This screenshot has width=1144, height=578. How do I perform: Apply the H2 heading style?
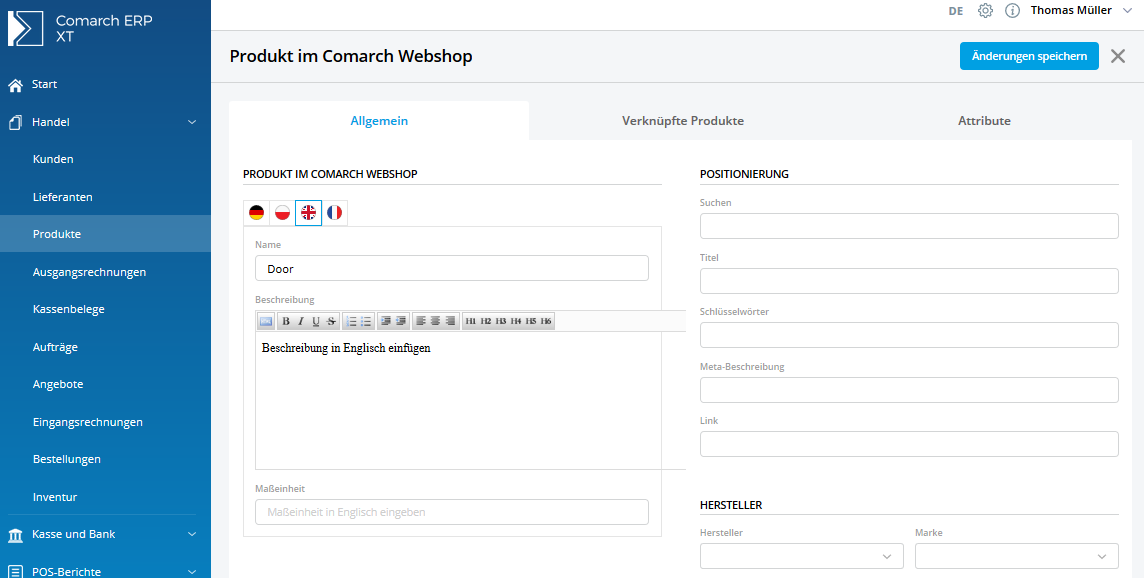pos(486,321)
